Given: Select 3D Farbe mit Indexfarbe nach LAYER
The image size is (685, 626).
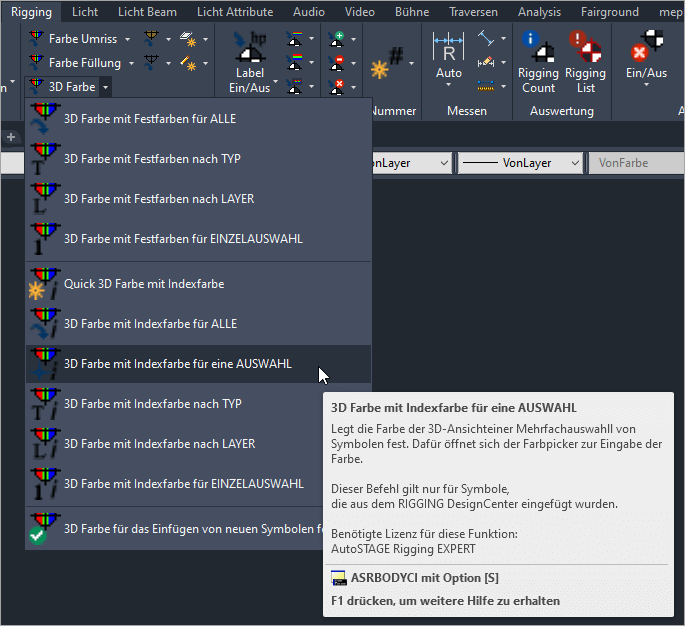Looking at the screenshot, I should [175, 444].
